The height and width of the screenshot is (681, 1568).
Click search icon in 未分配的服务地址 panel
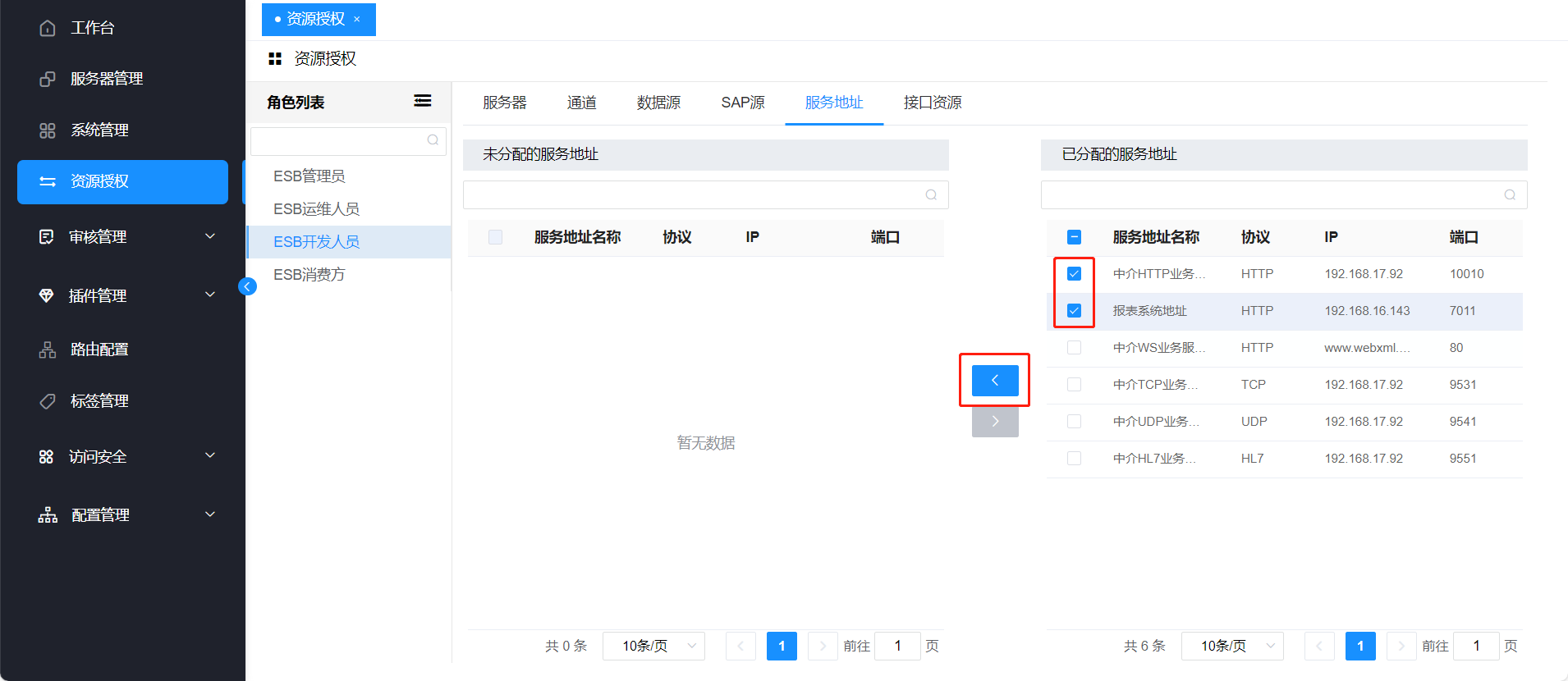click(931, 194)
